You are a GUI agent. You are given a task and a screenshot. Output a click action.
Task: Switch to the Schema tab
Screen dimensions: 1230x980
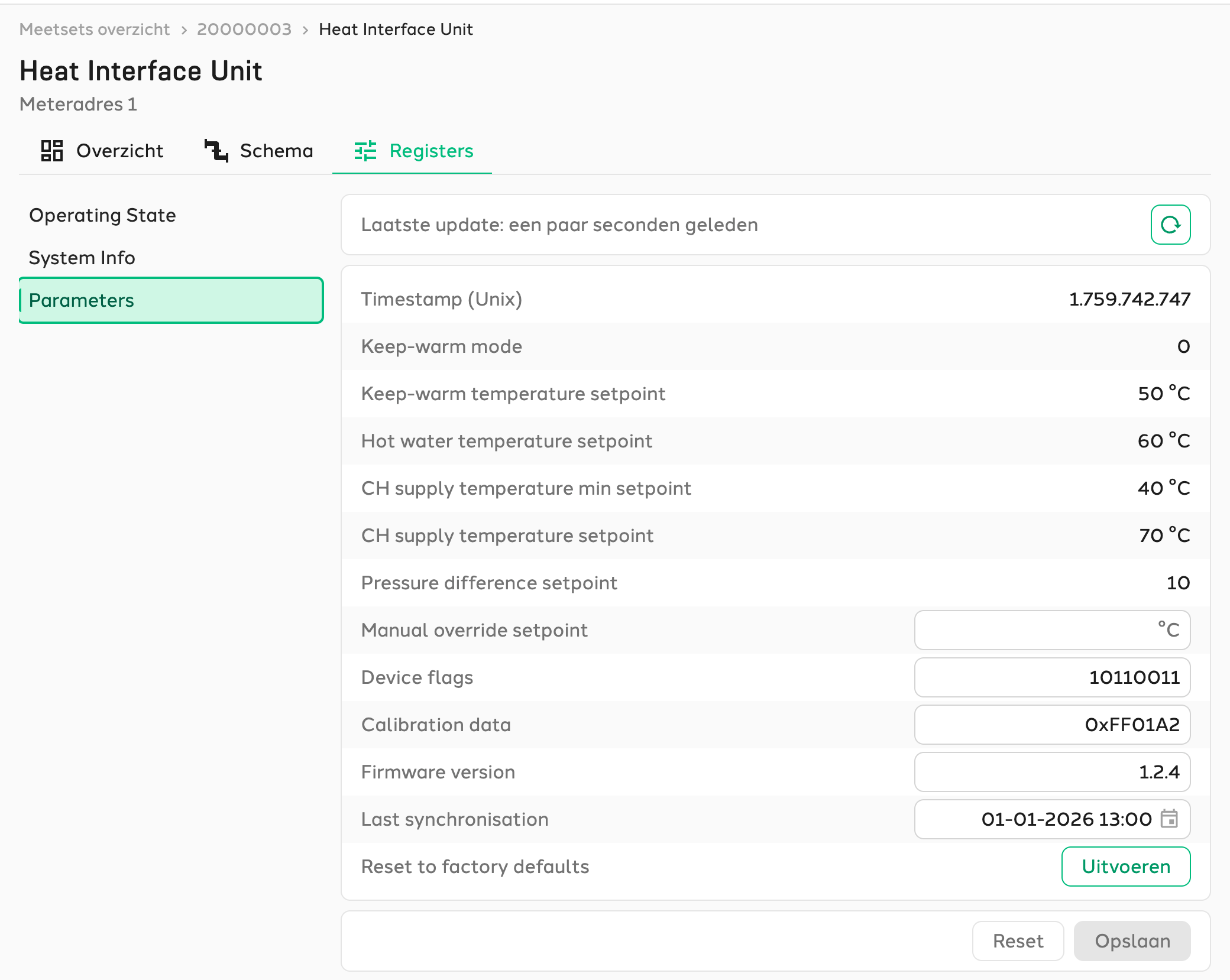(x=258, y=151)
